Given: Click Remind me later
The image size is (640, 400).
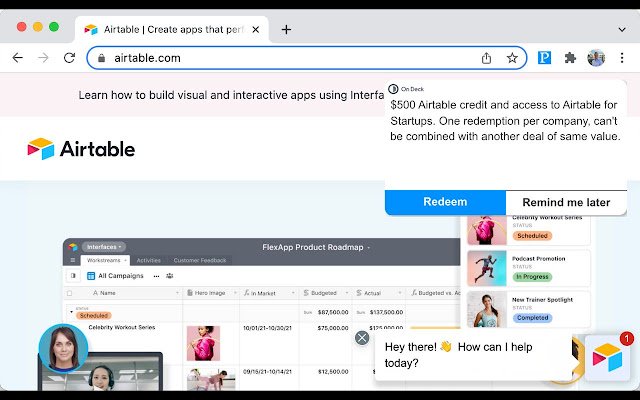Looking at the screenshot, I should click(566, 202).
